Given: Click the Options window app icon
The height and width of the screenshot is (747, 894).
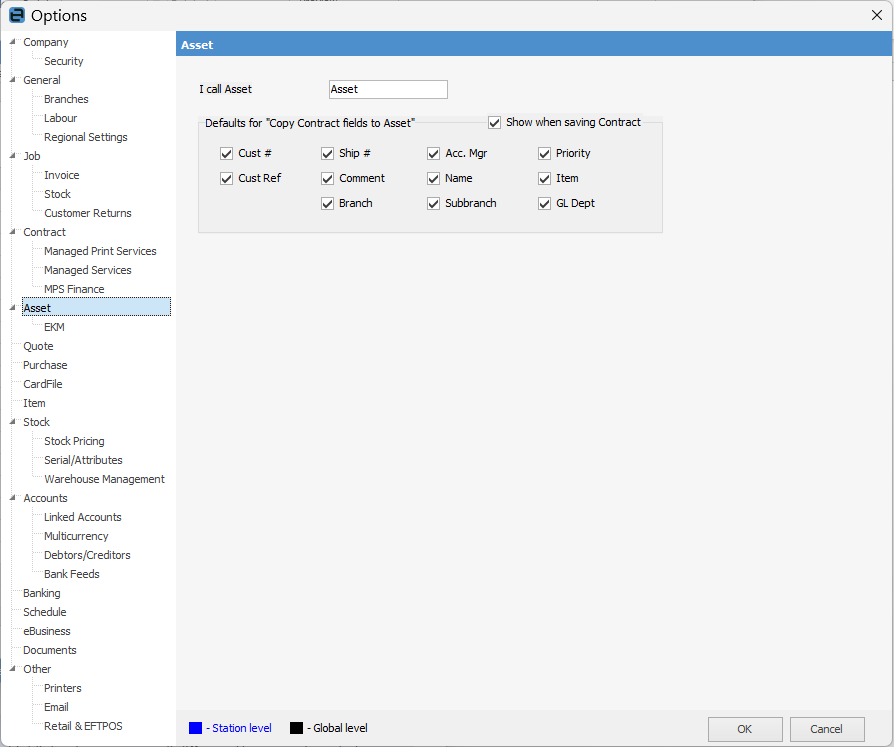Looking at the screenshot, I should (x=16, y=15).
